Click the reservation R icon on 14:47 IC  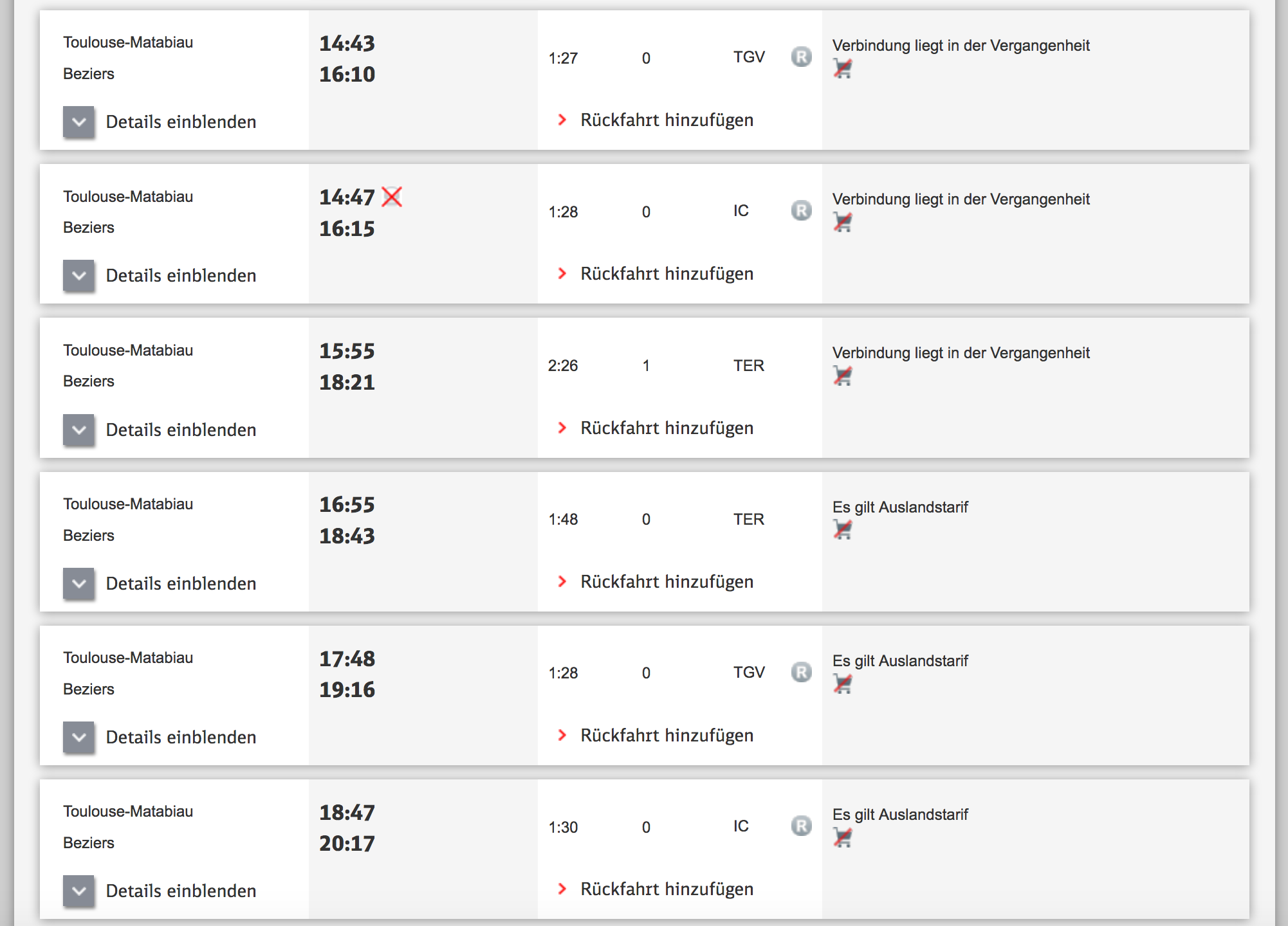tap(801, 211)
